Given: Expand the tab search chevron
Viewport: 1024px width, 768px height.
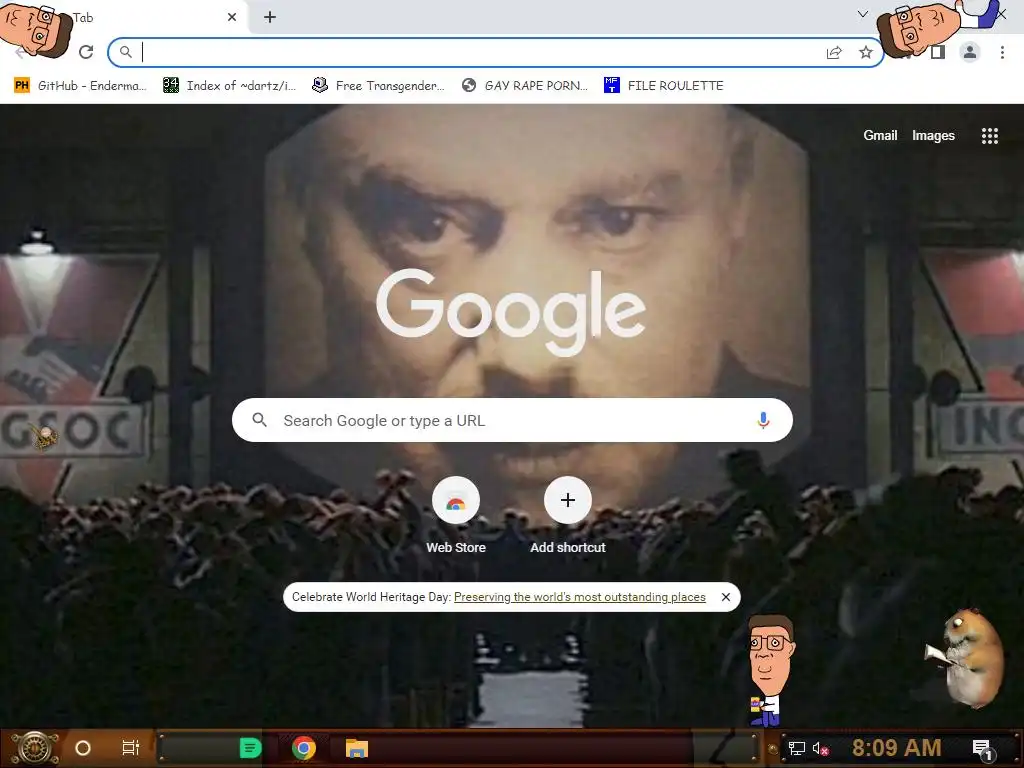Looking at the screenshot, I should pyautogui.click(x=863, y=14).
